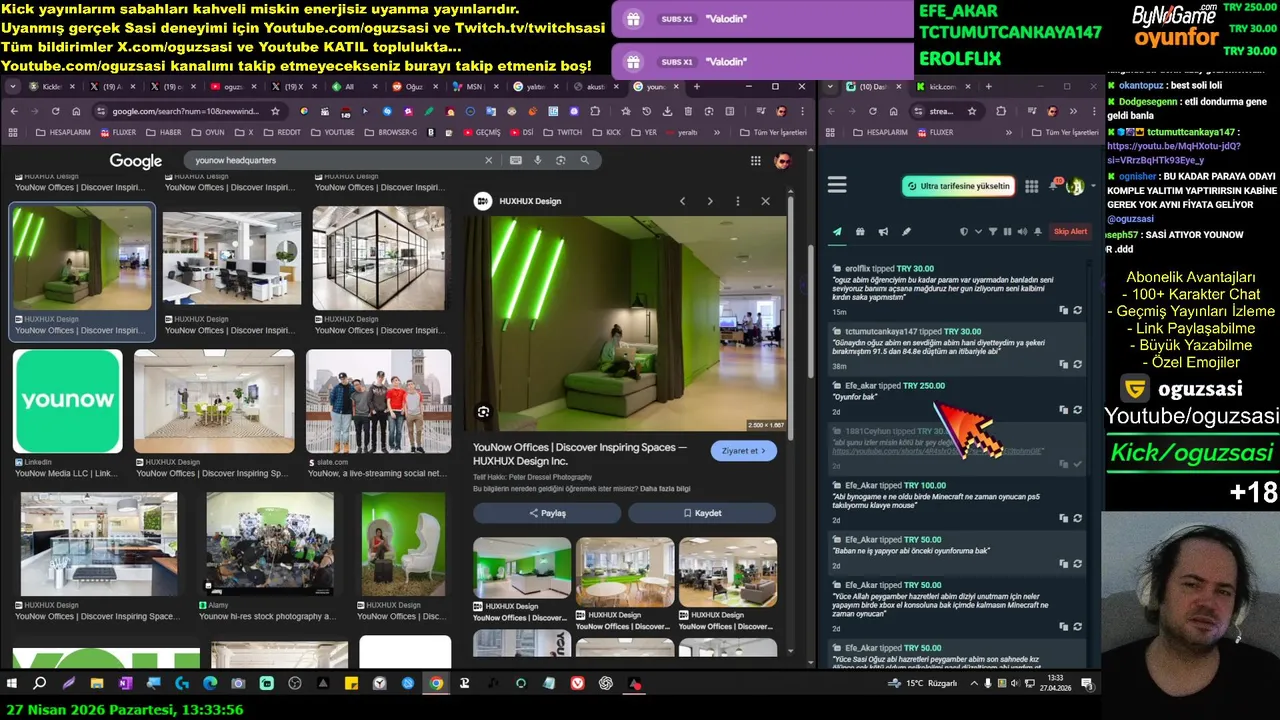The width and height of the screenshot is (1280, 720).
Task: Open OYUN bookmark folder
Action: 208,132
